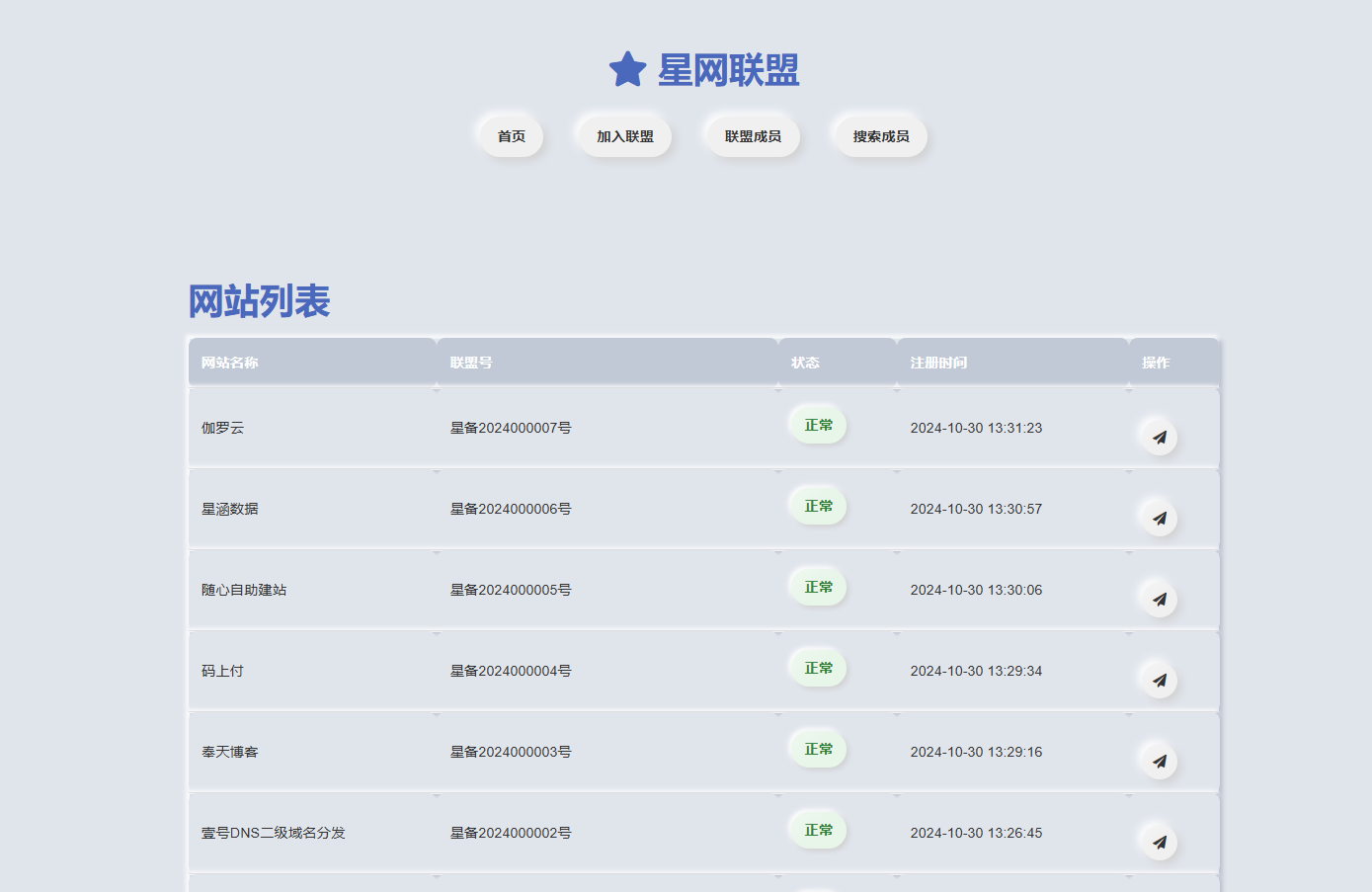Click the 网站列表 heading
The width and height of the screenshot is (1372, 892).
click(259, 301)
